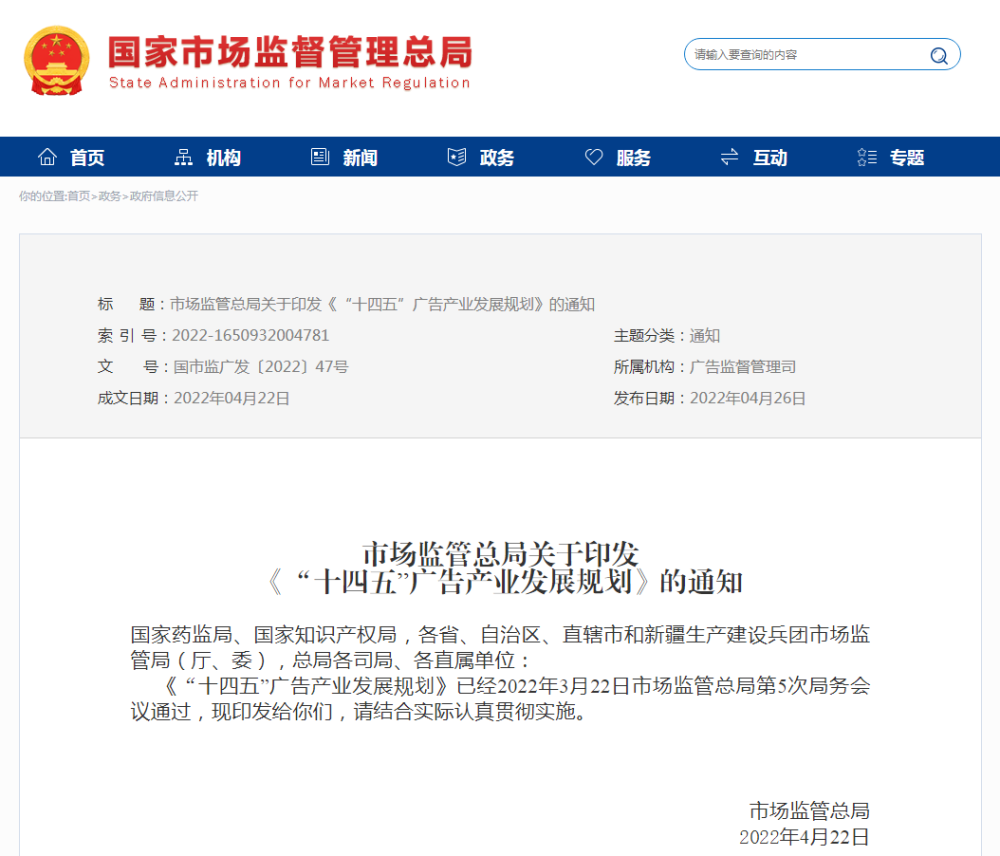Viewport: 1000px width, 856px height.
Task: Select 政务 in the navigation bar
Action: [x=497, y=158]
